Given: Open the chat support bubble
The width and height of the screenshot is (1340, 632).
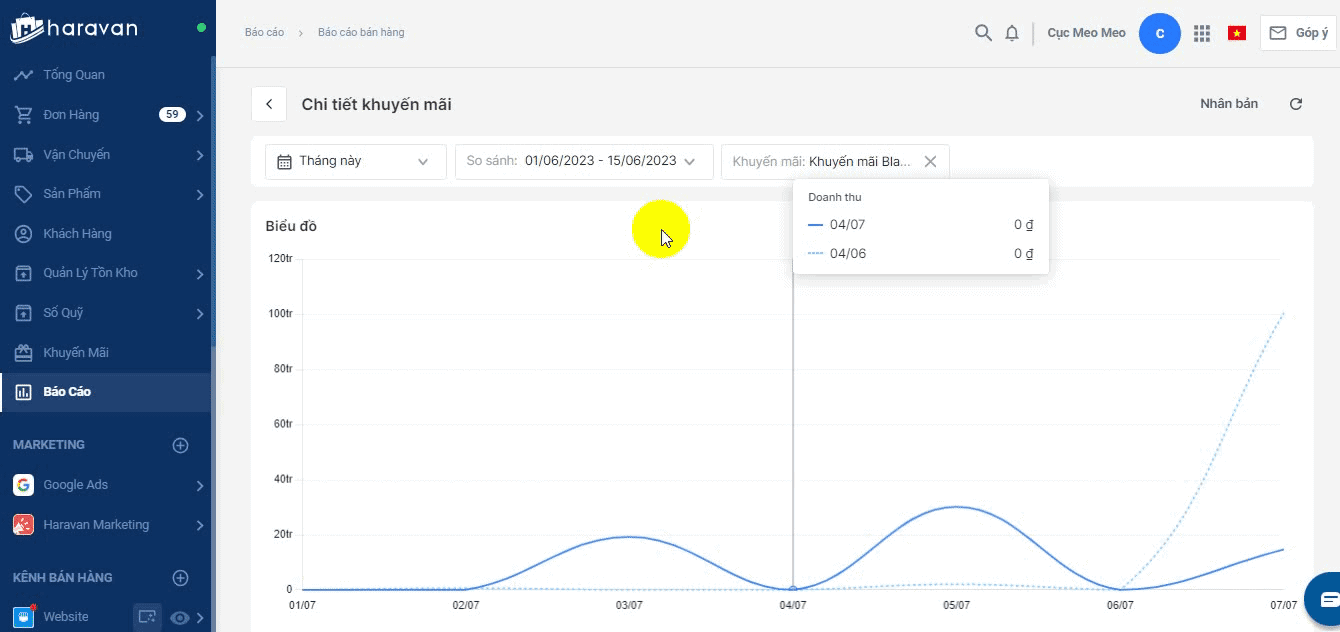Looking at the screenshot, I should (x=1326, y=598).
